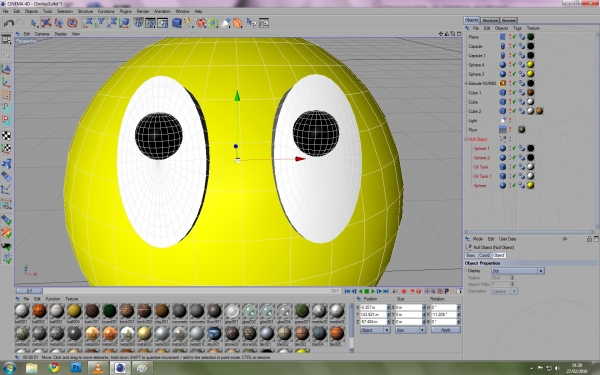Click the green Stop playback button
This screenshot has height=375, width=600.
point(367,291)
